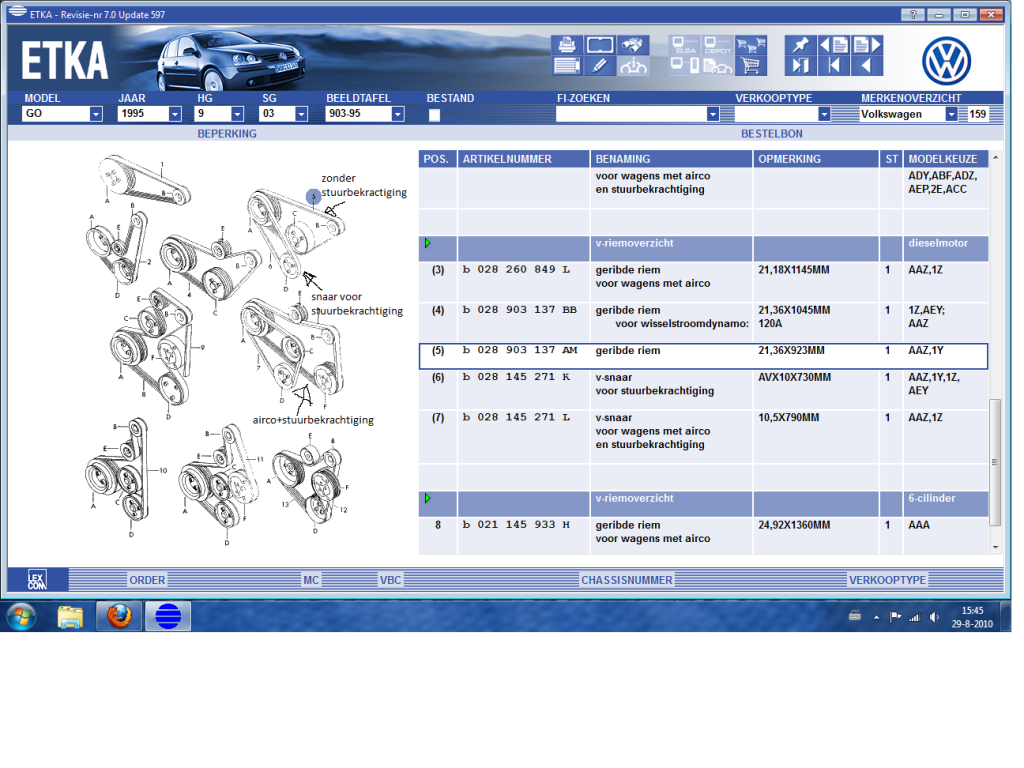
Task: Click the OPMERKING column header
Action: coord(816,159)
